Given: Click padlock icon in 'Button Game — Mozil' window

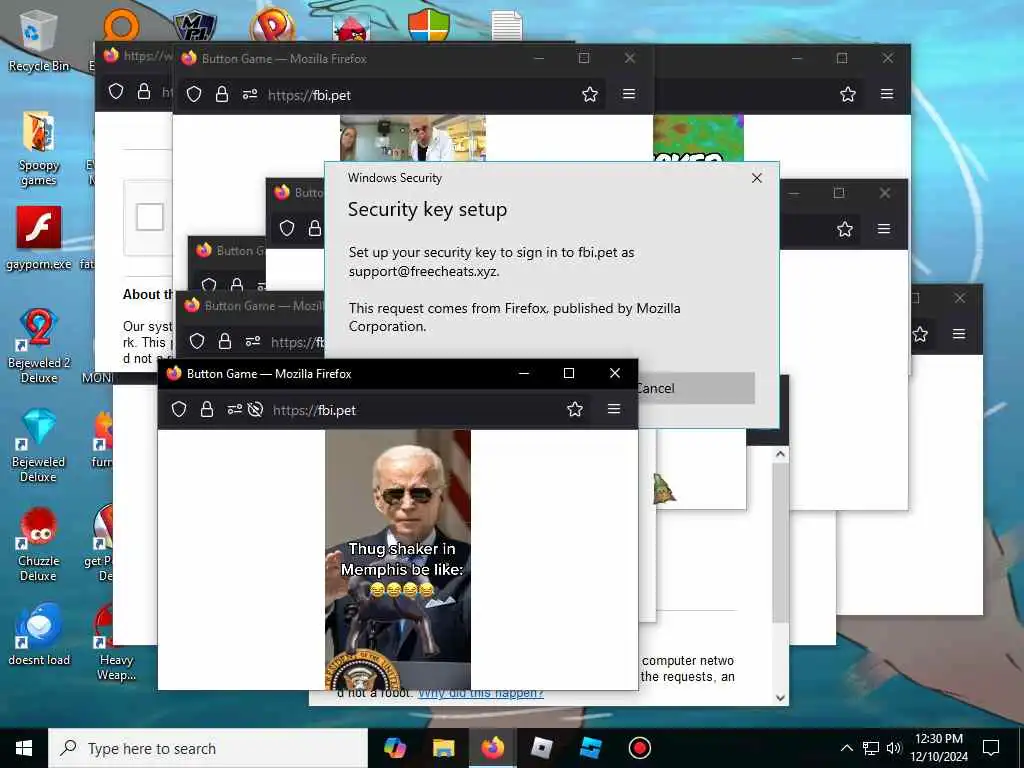Looking at the screenshot, I should point(225,341).
